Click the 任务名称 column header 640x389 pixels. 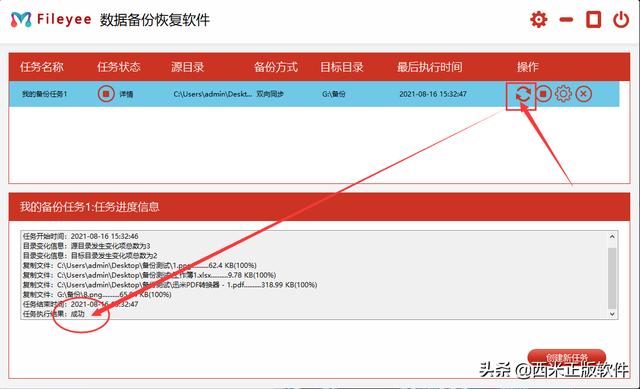(x=42, y=67)
